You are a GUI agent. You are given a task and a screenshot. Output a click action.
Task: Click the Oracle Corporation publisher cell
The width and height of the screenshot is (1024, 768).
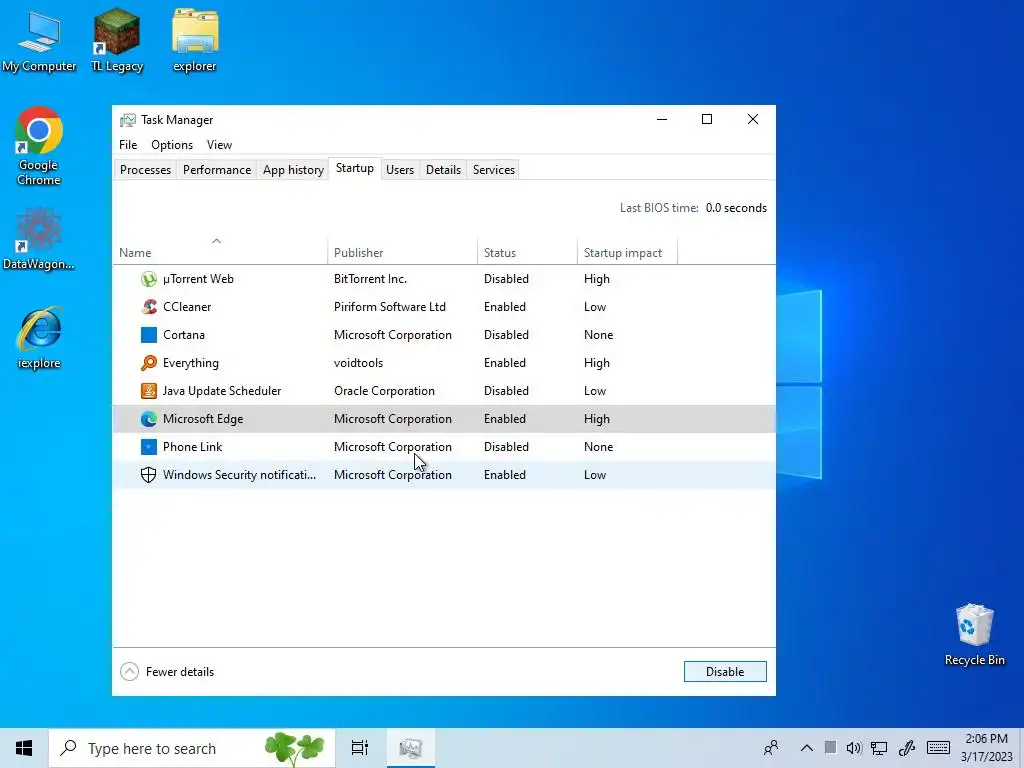pyautogui.click(x=384, y=391)
